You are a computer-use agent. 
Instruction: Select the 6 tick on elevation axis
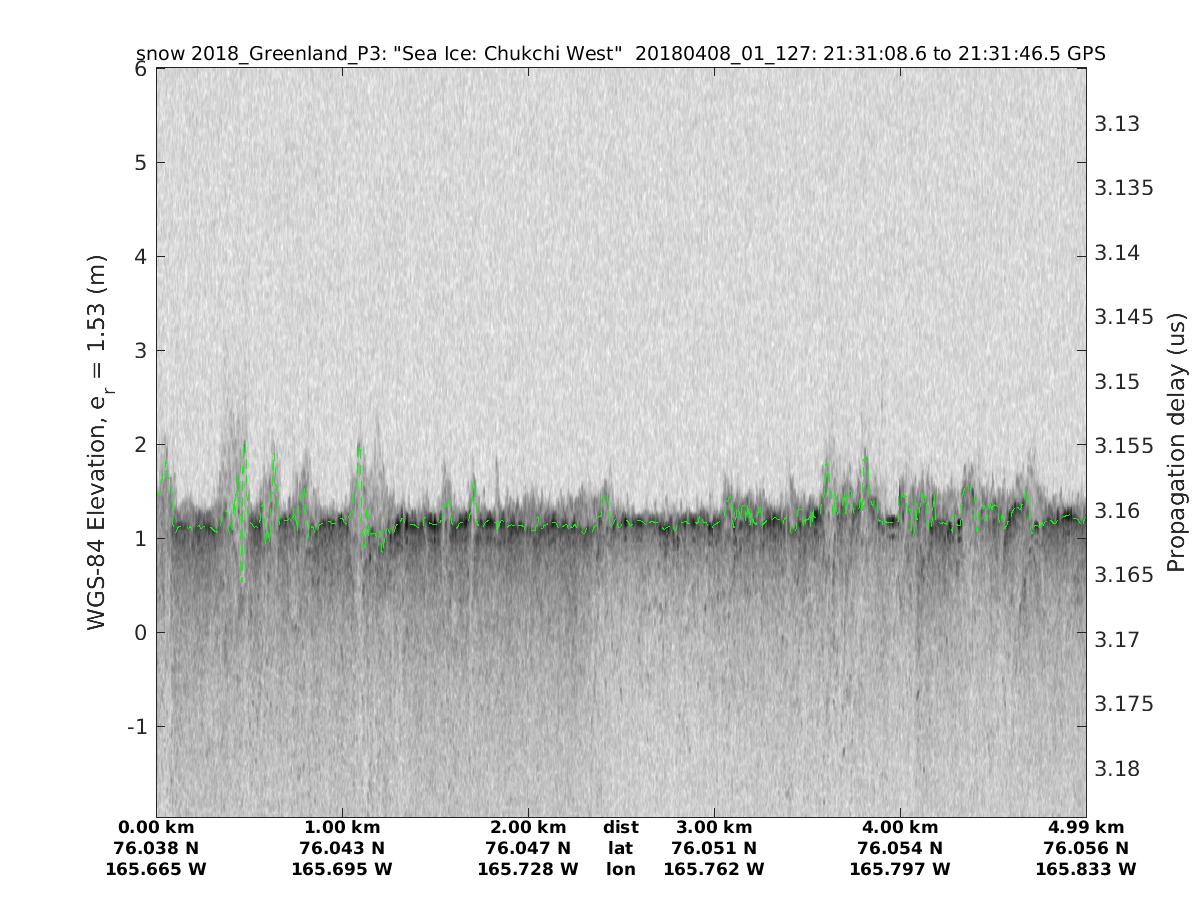(141, 69)
